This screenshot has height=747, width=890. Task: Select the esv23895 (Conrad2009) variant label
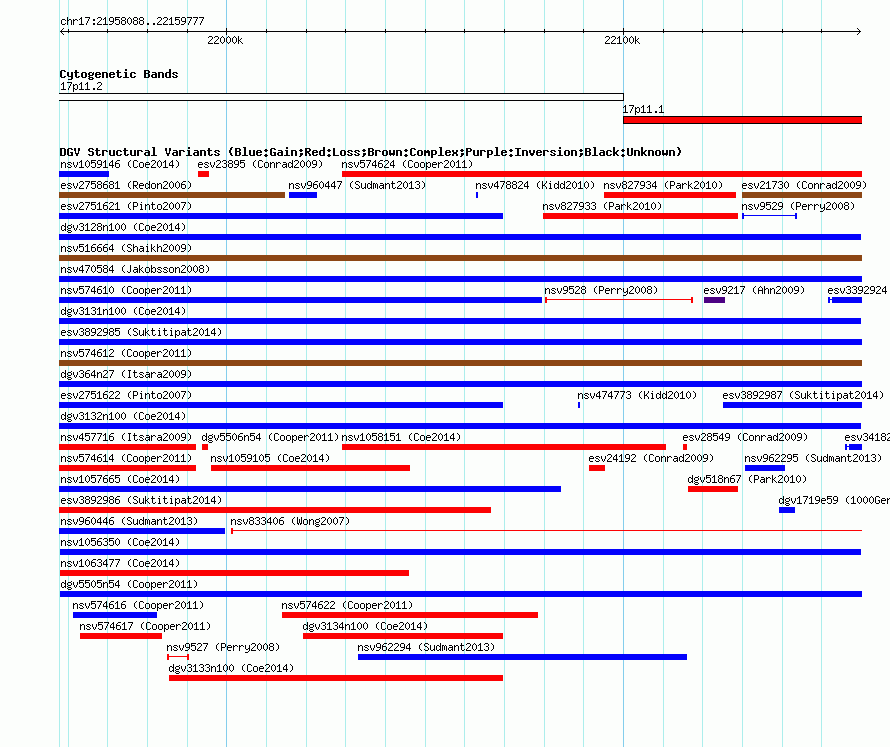pos(260,165)
